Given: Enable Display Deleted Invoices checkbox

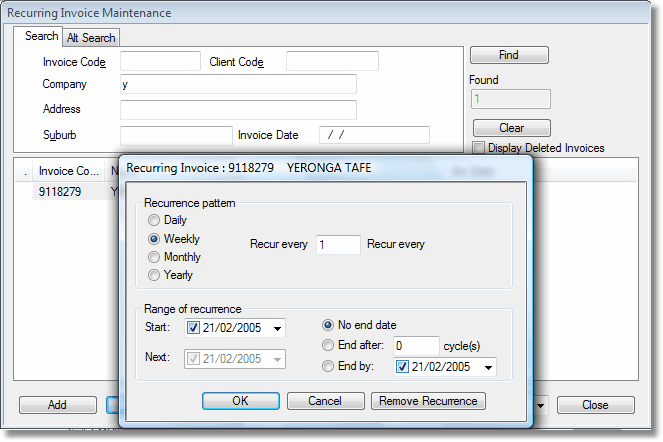Looking at the screenshot, I should (x=479, y=148).
